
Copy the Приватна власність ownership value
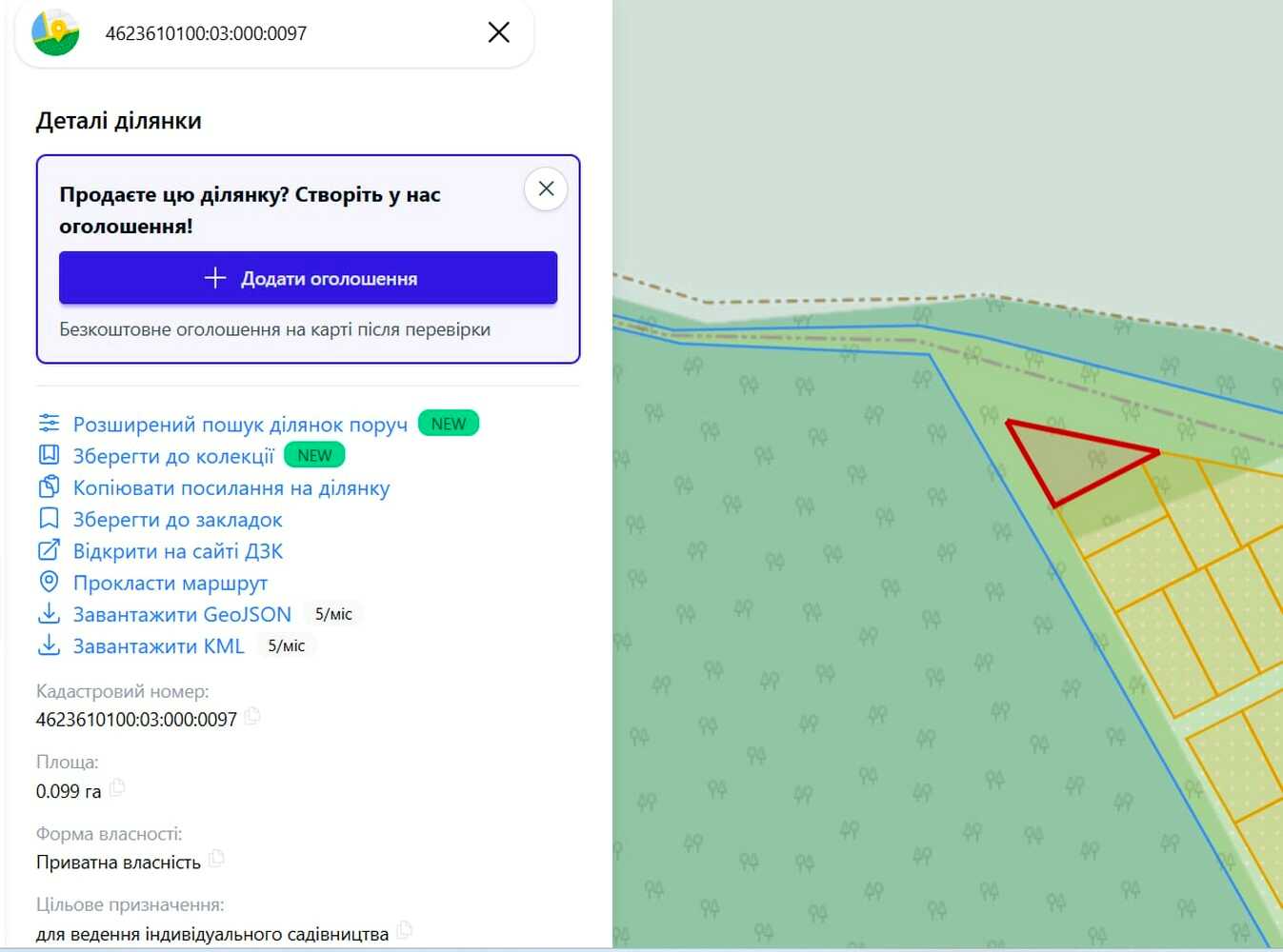(x=216, y=859)
